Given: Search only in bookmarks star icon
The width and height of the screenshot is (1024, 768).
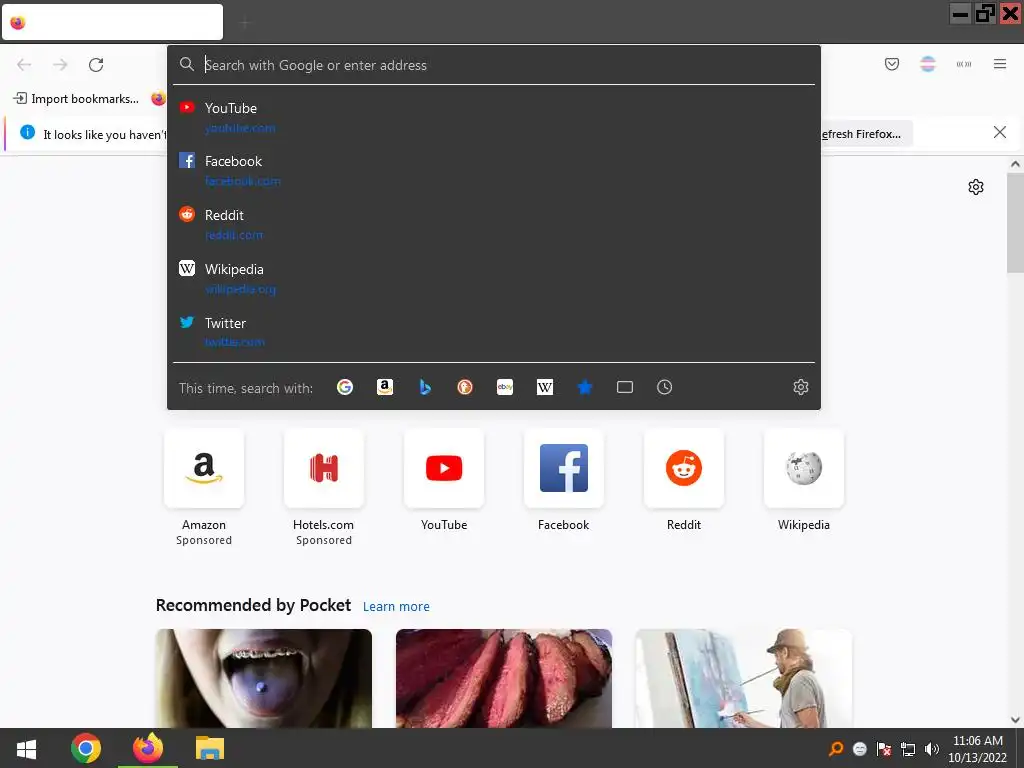Looking at the screenshot, I should tap(584, 387).
